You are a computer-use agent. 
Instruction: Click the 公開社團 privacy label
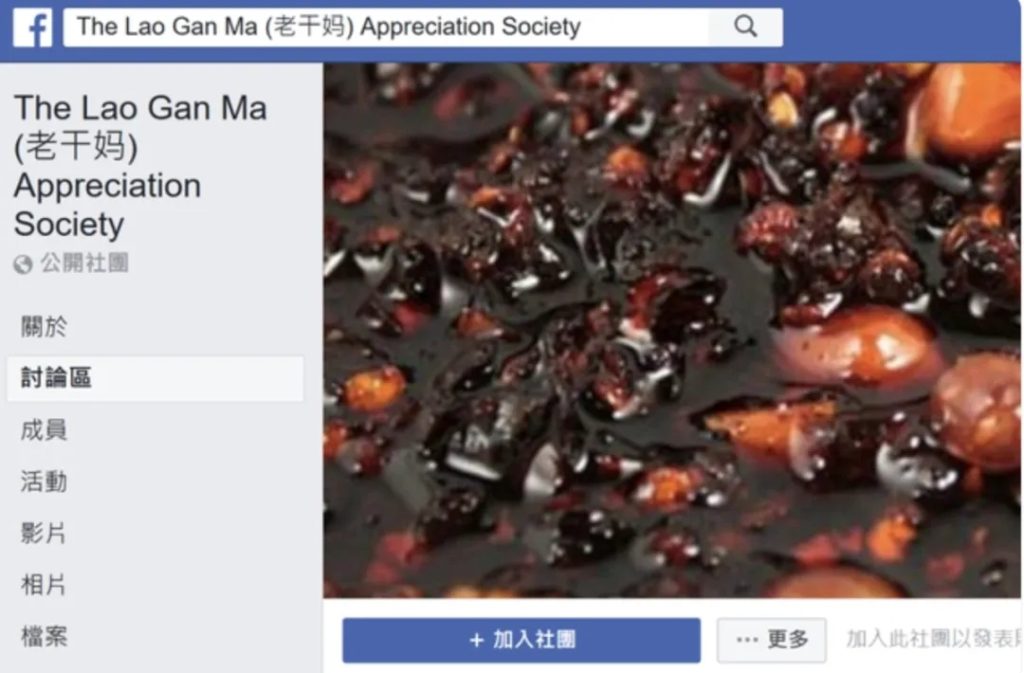click(x=84, y=264)
